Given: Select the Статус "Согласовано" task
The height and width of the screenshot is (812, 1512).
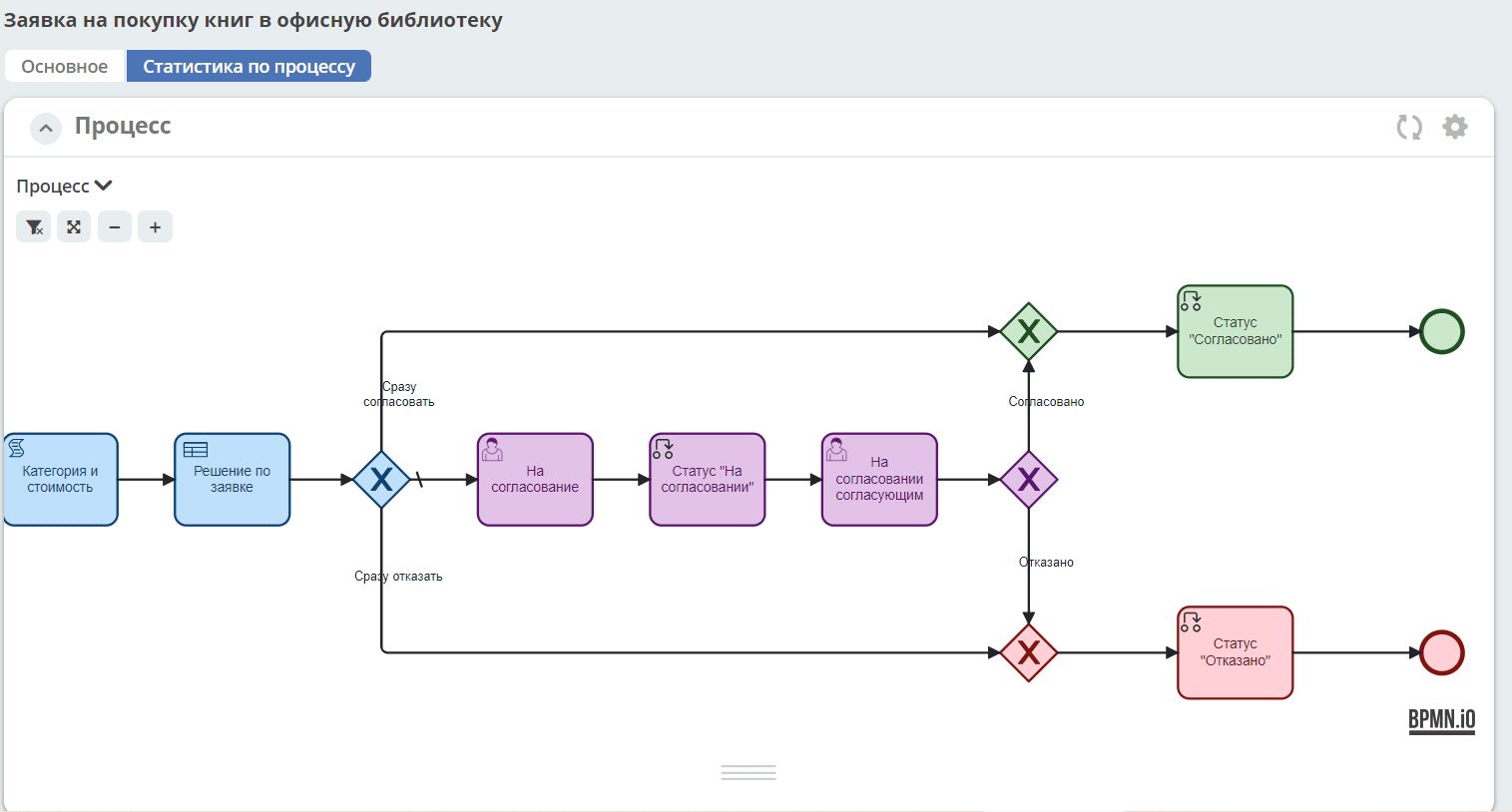Looking at the screenshot, I should (1236, 332).
